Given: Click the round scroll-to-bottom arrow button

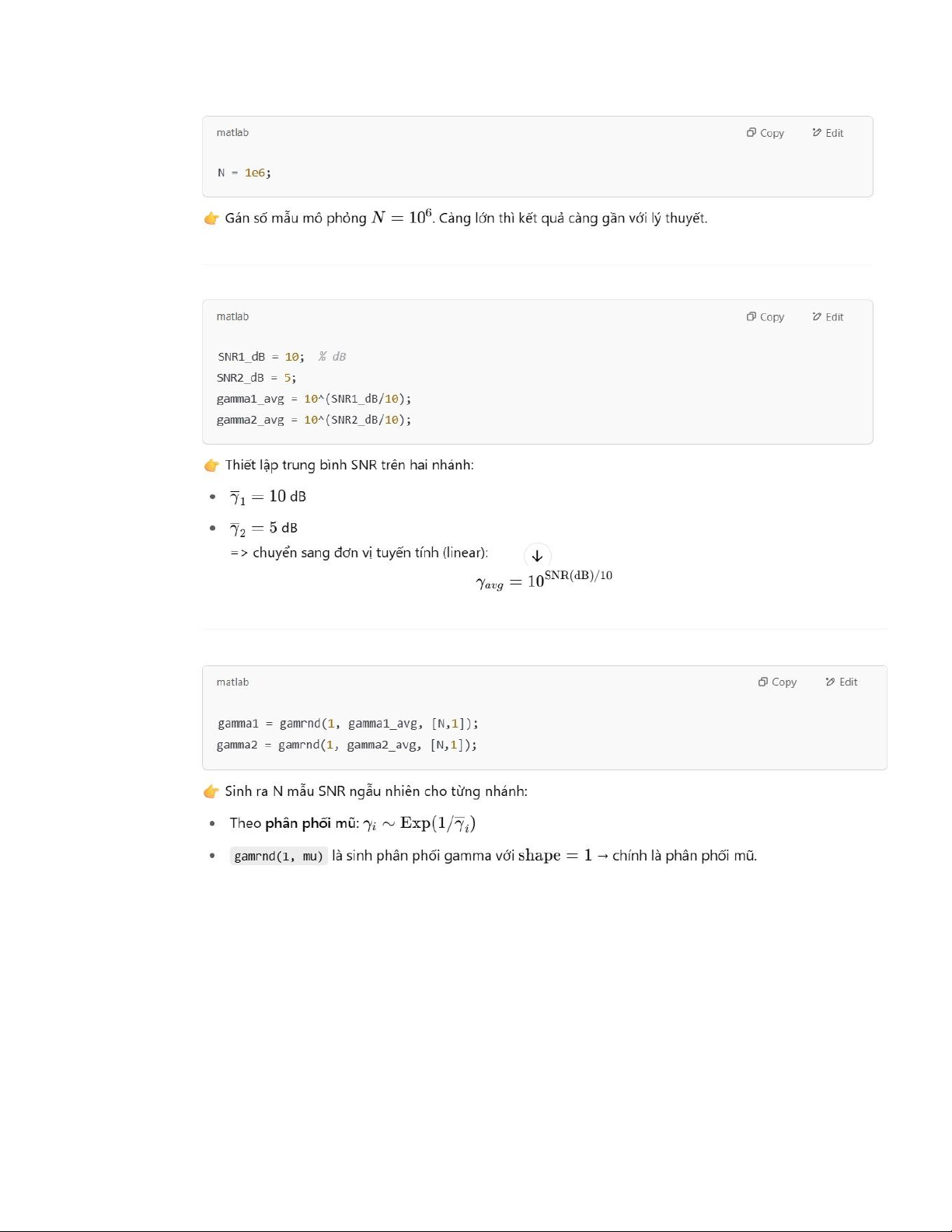Looking at the screenshot, I should 537,557.
